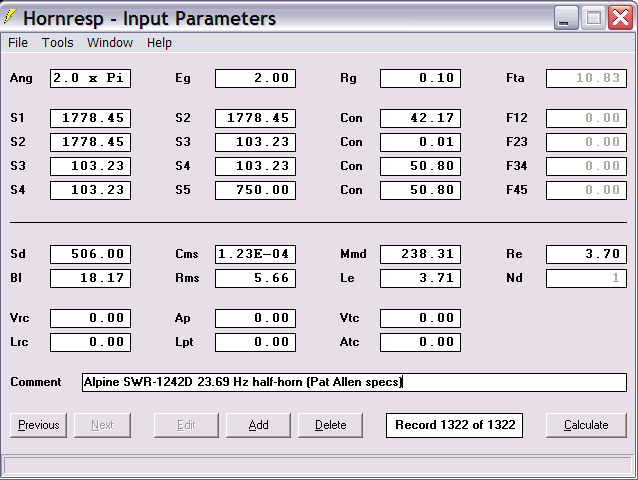Image resolution: width=638 pixels, height=480 pixels.
Task: Click the Con field showing 42.17
Action: coord(420,118)
